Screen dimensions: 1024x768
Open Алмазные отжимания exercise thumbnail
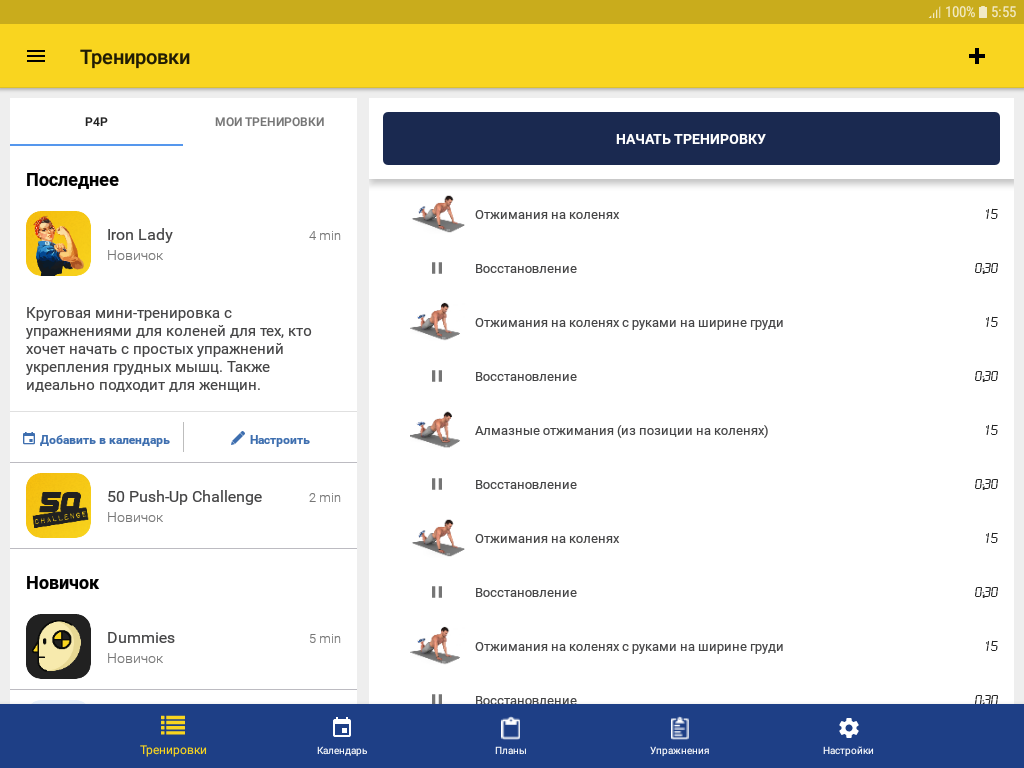coord(436,430)
